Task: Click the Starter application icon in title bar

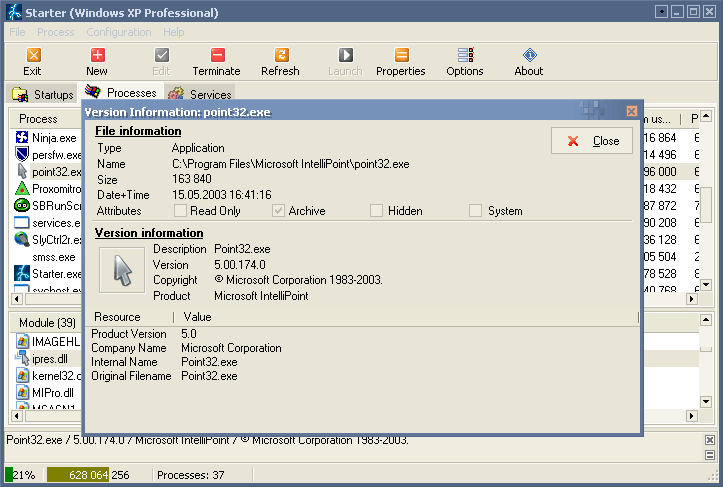Action: (14, 12)
